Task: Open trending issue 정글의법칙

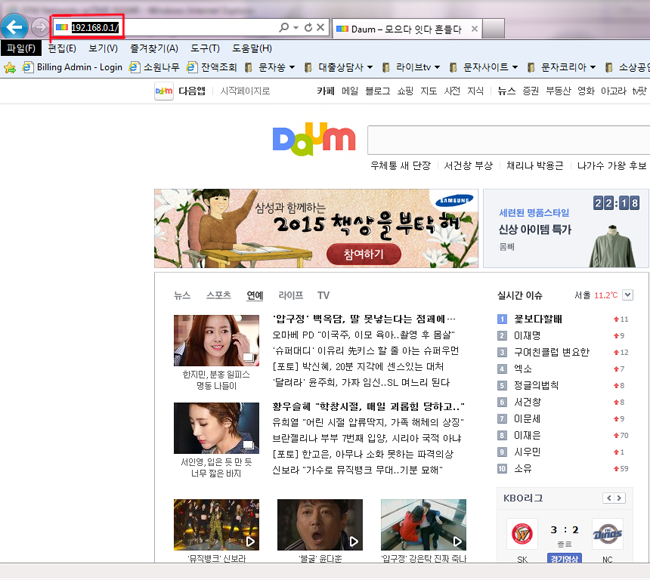Action: (536, 385)
